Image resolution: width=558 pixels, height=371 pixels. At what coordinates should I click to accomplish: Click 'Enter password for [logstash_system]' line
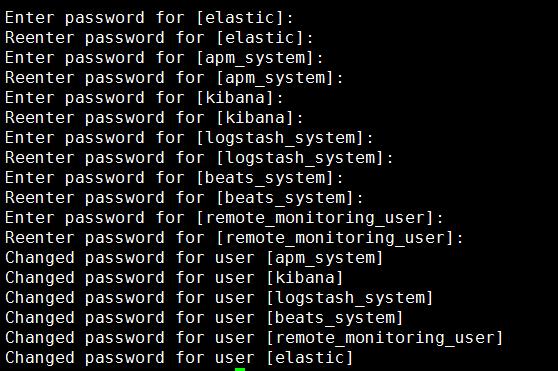click(x=189, y=138)
